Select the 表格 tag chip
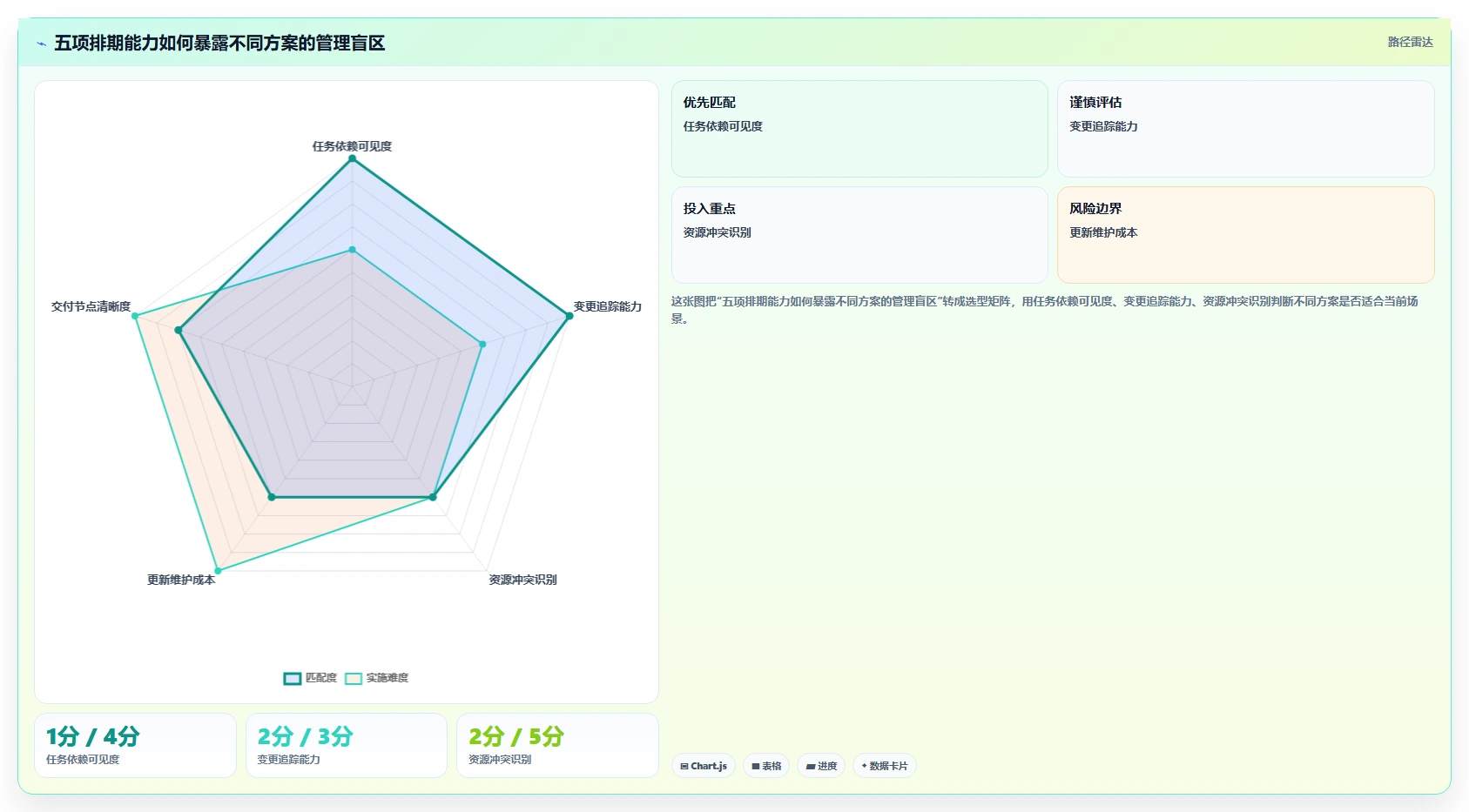 [766, 766]
